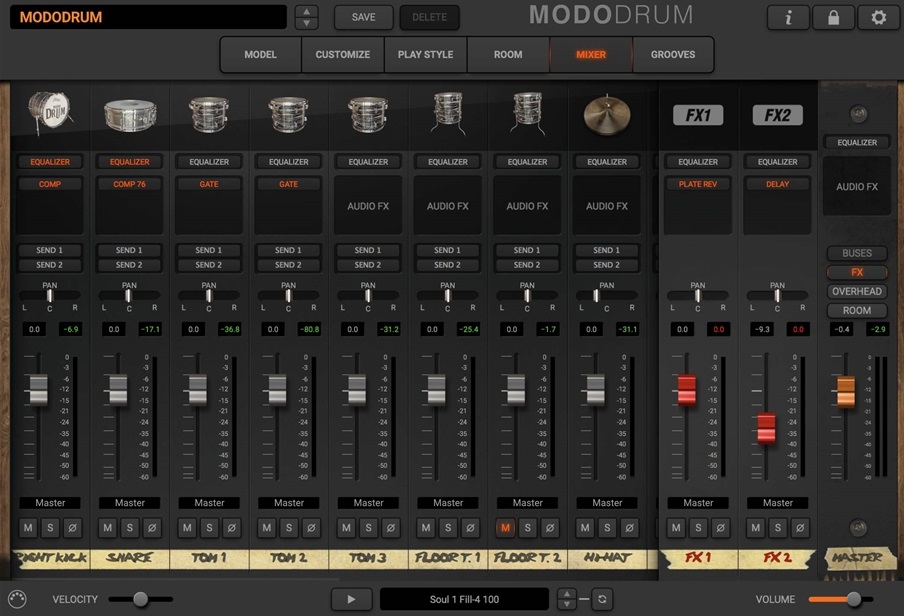The width and height of the screenshot is (904, 616).
Task: Open the PLAY STYLE tab
Action: click(425, 54)
